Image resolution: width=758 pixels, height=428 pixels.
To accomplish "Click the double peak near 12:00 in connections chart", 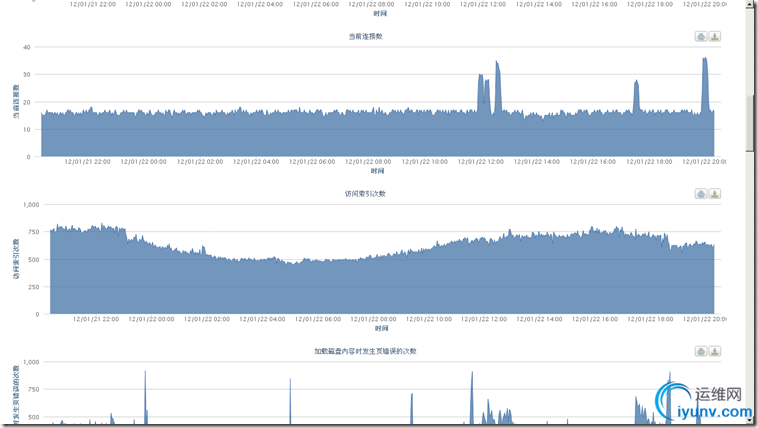I will coord(483,94).
